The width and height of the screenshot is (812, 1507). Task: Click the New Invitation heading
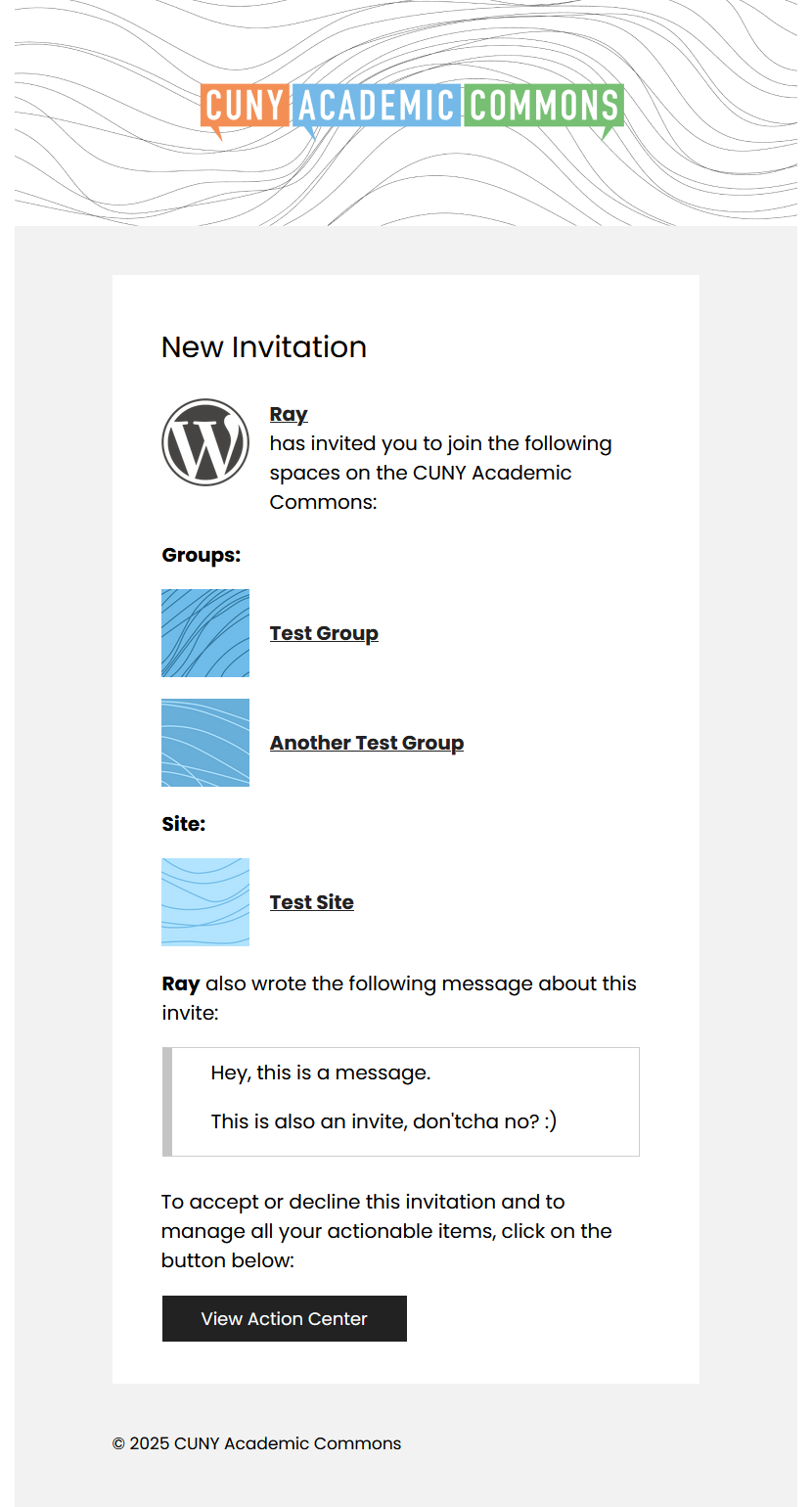pyautogui.click(x=264, y=347)
